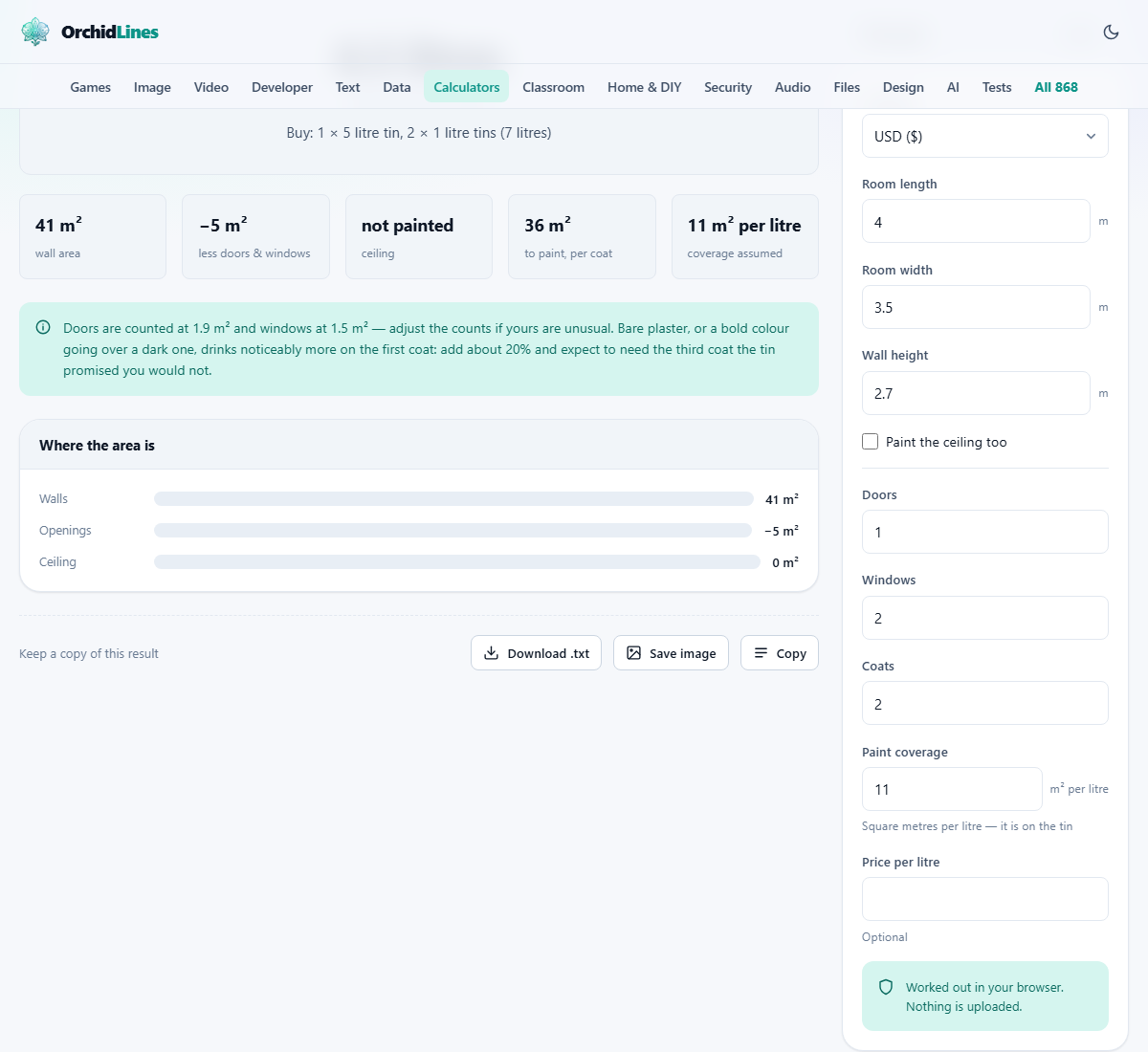Click the −5 m² less doors & windows card
1148x1052 pixels.
point(255,237)
